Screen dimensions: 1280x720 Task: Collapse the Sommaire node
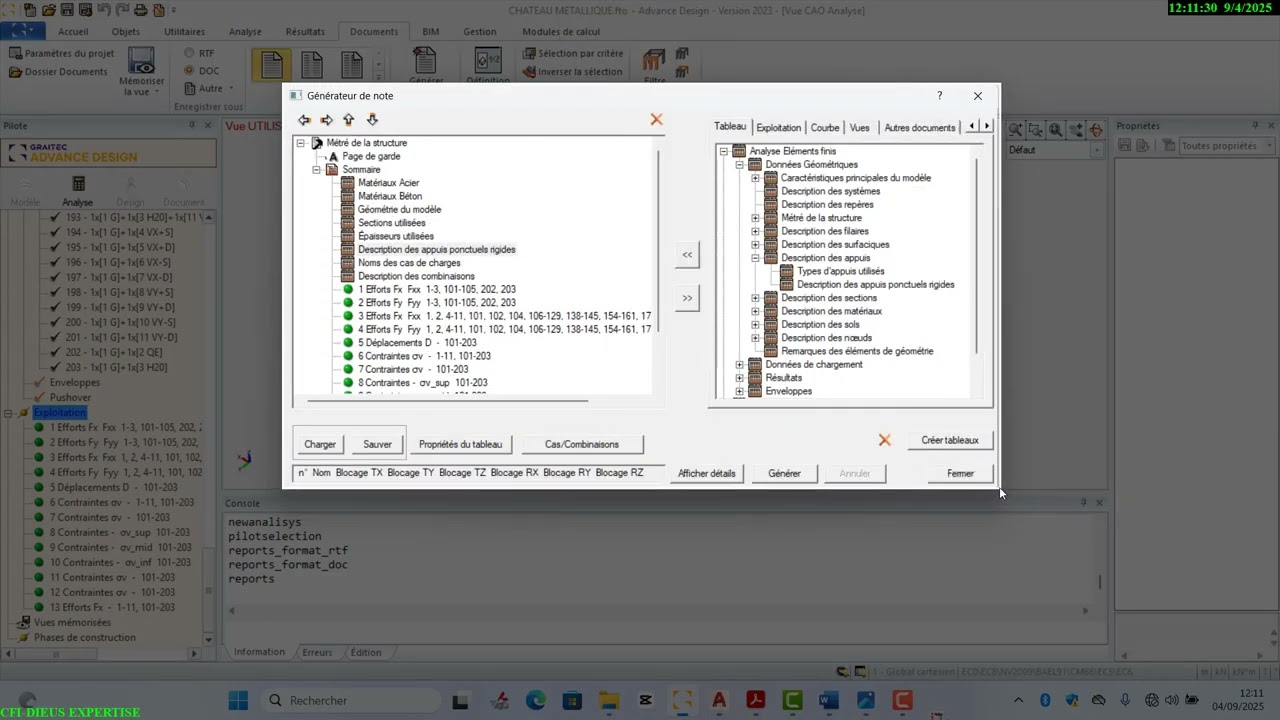pyautogui.click(x=316, y=170)
